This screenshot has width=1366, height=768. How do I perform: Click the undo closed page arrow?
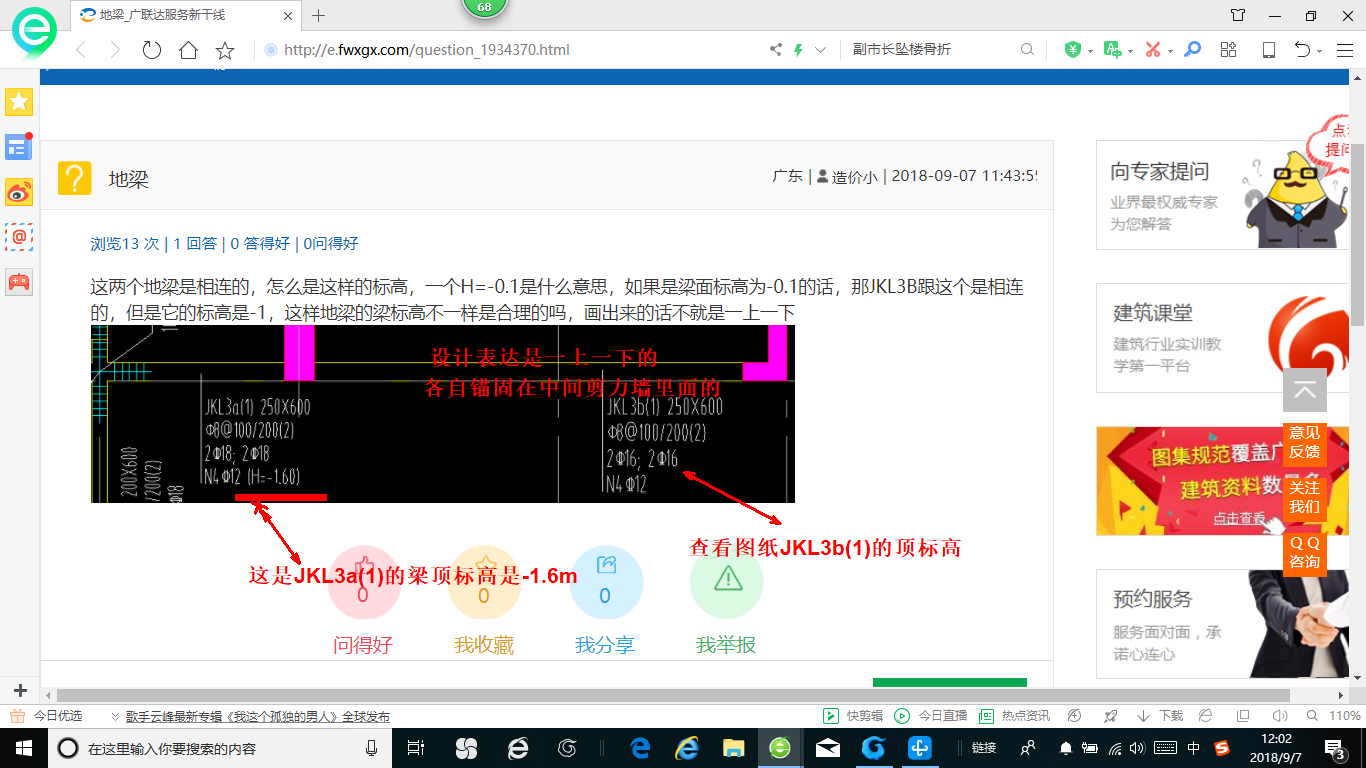tap(1302, 50)
